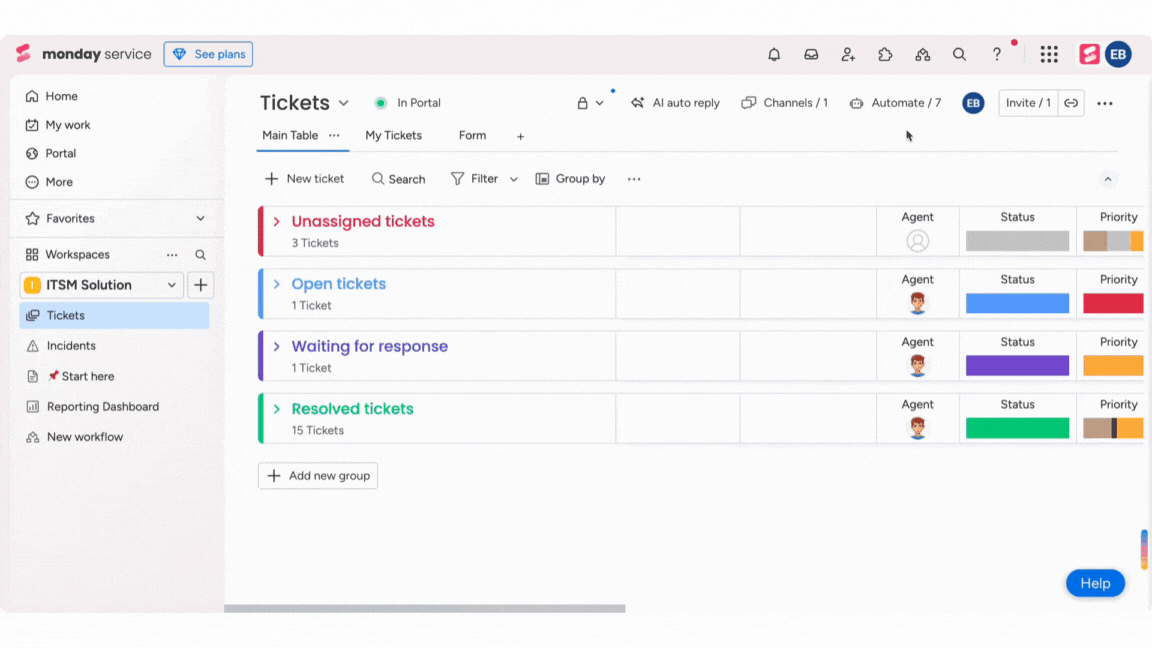This screenshot has height=648, width=1152.
Task: Open AI auto reply
Action: (x=675, y=103)
